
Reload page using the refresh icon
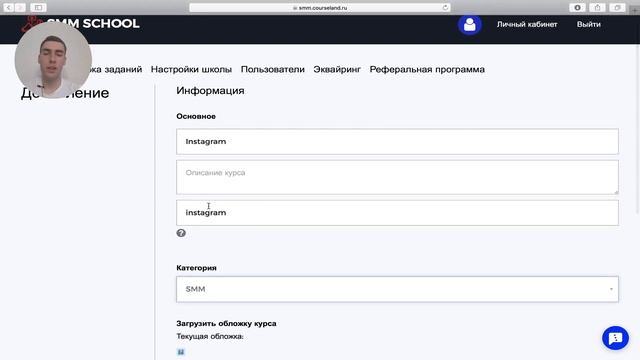[x=445, y=7]
